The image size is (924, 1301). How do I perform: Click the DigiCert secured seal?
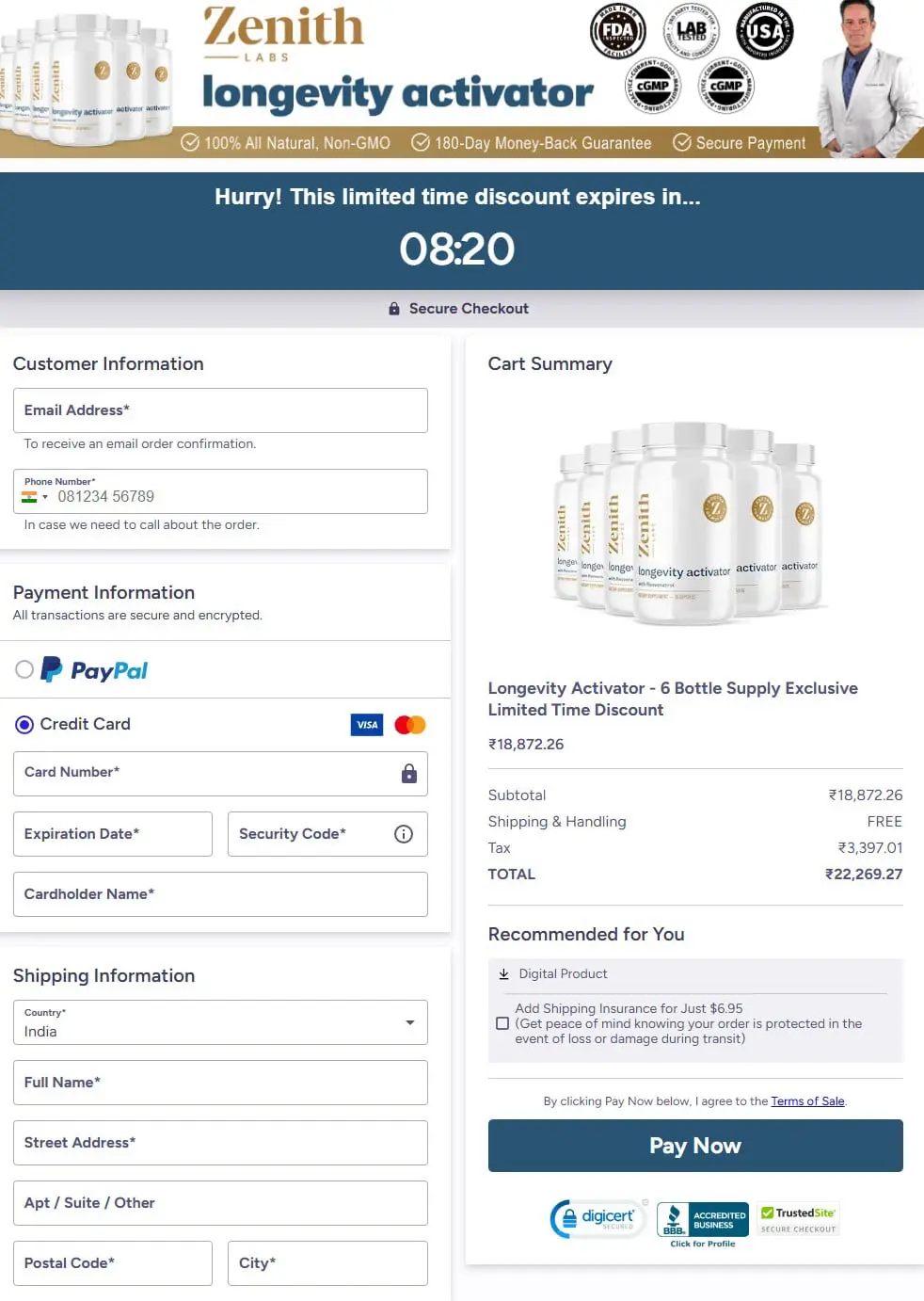coord(598,1218)
